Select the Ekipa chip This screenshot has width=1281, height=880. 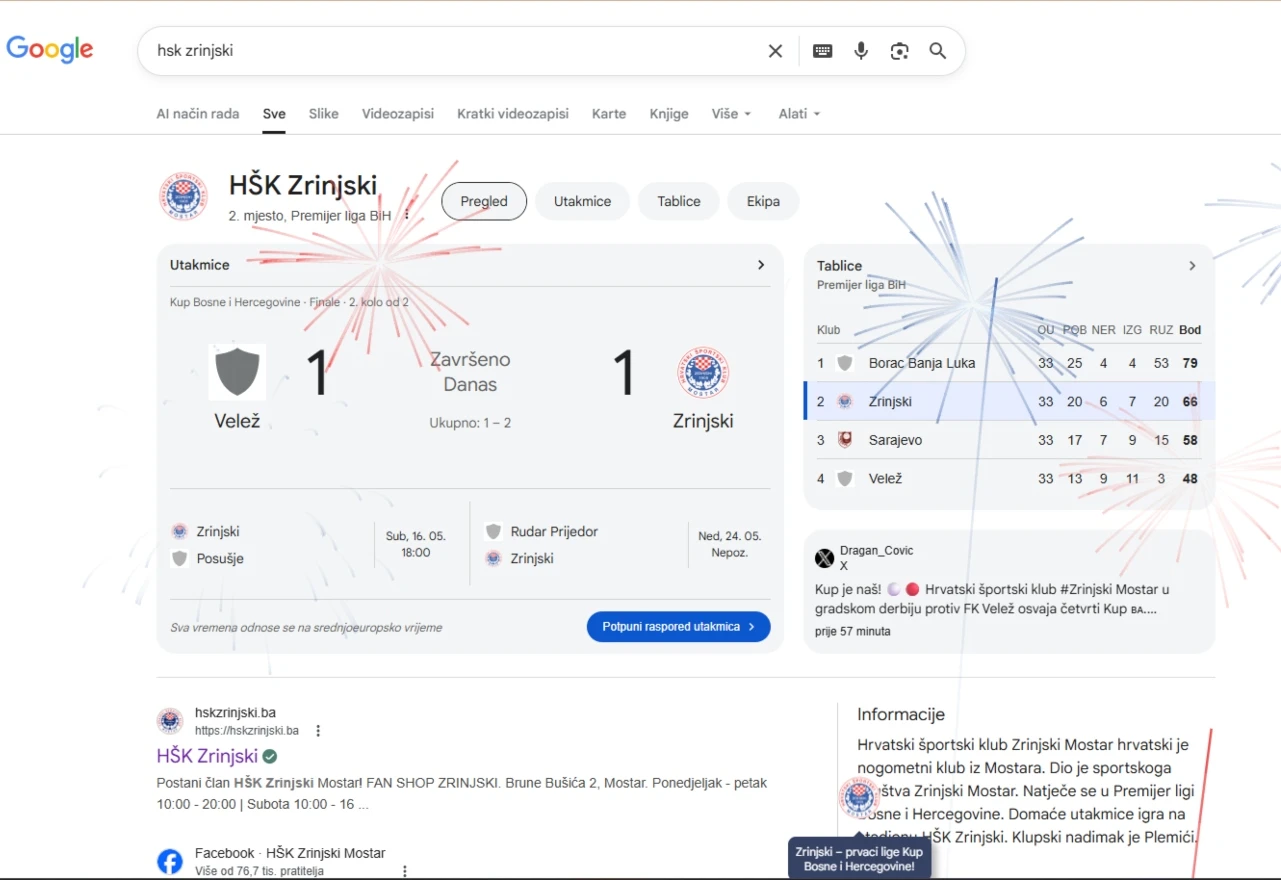763,201
